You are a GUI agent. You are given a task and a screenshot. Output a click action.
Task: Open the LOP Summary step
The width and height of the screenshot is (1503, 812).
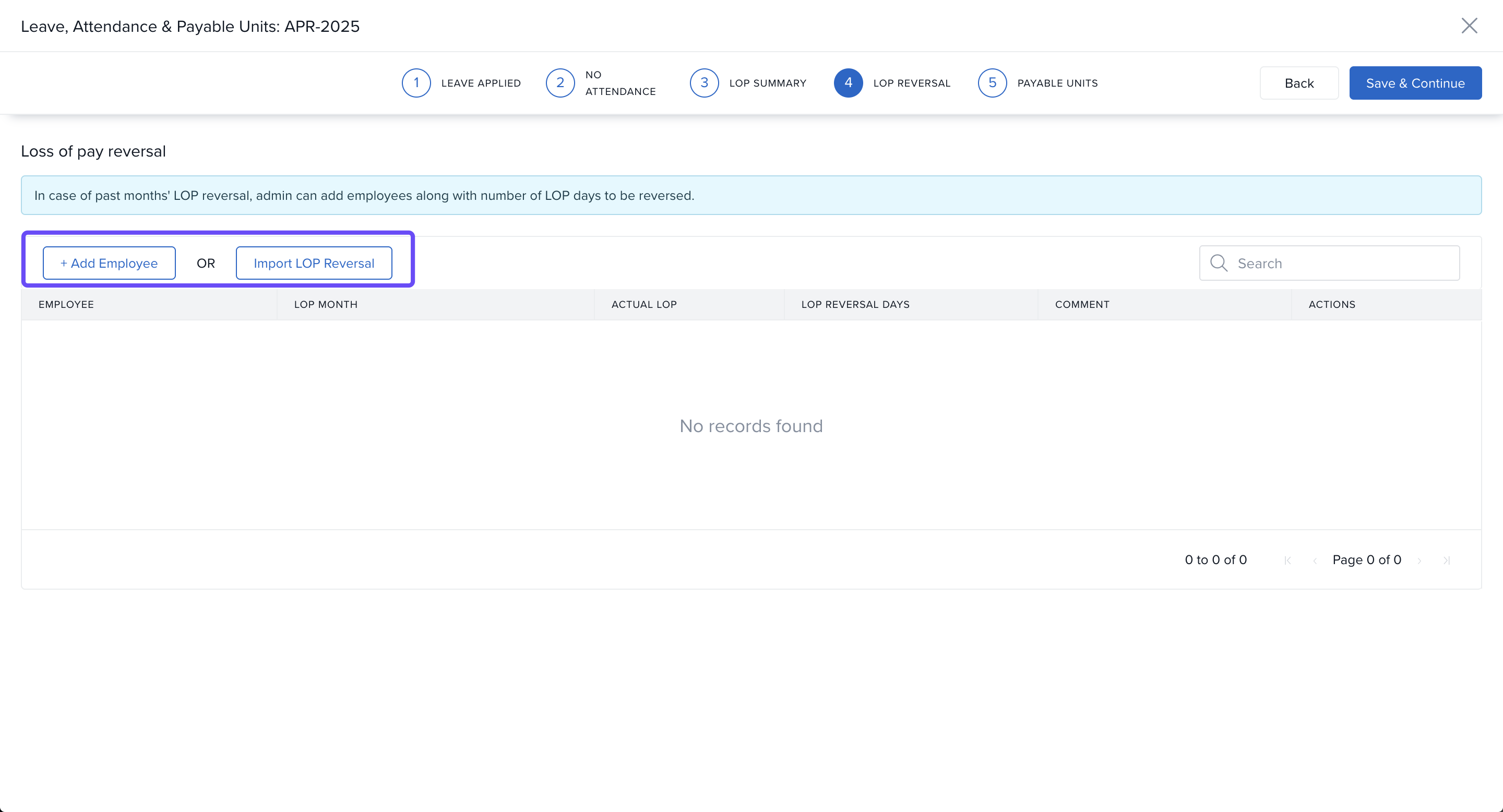pos(767,83)
